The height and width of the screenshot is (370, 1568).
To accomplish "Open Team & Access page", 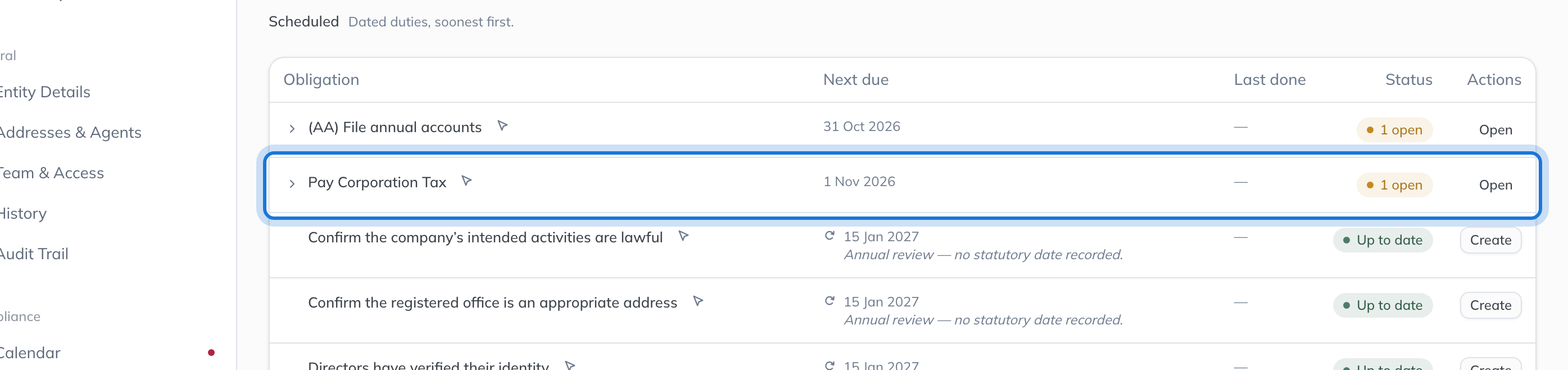I will pos(51,173).
